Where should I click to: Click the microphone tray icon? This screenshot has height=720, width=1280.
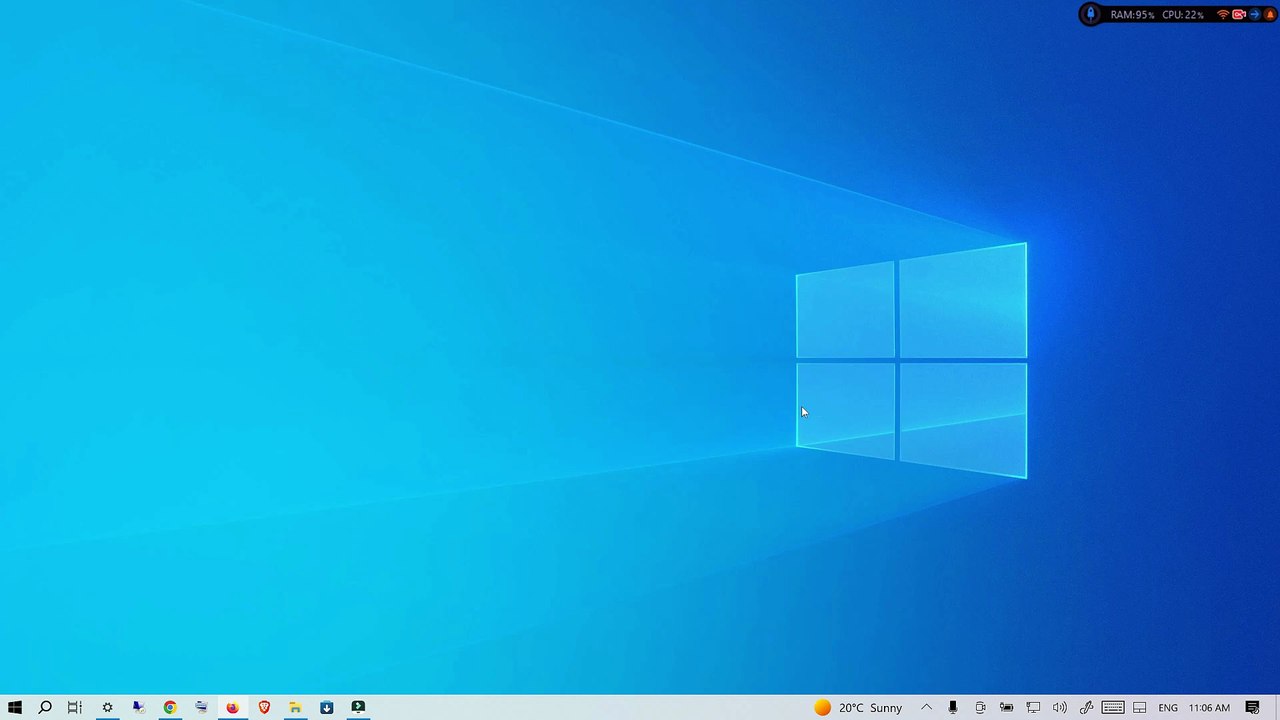coord(953,708)
